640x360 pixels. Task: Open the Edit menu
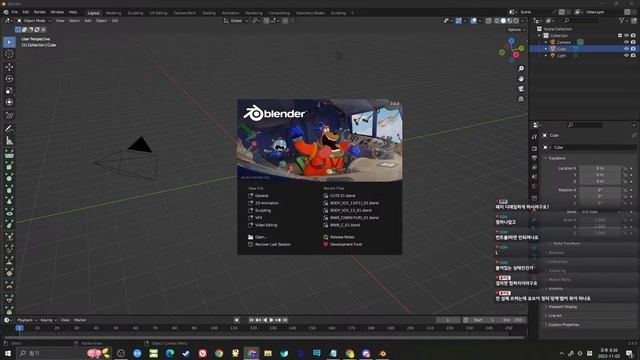click(26, 12)
